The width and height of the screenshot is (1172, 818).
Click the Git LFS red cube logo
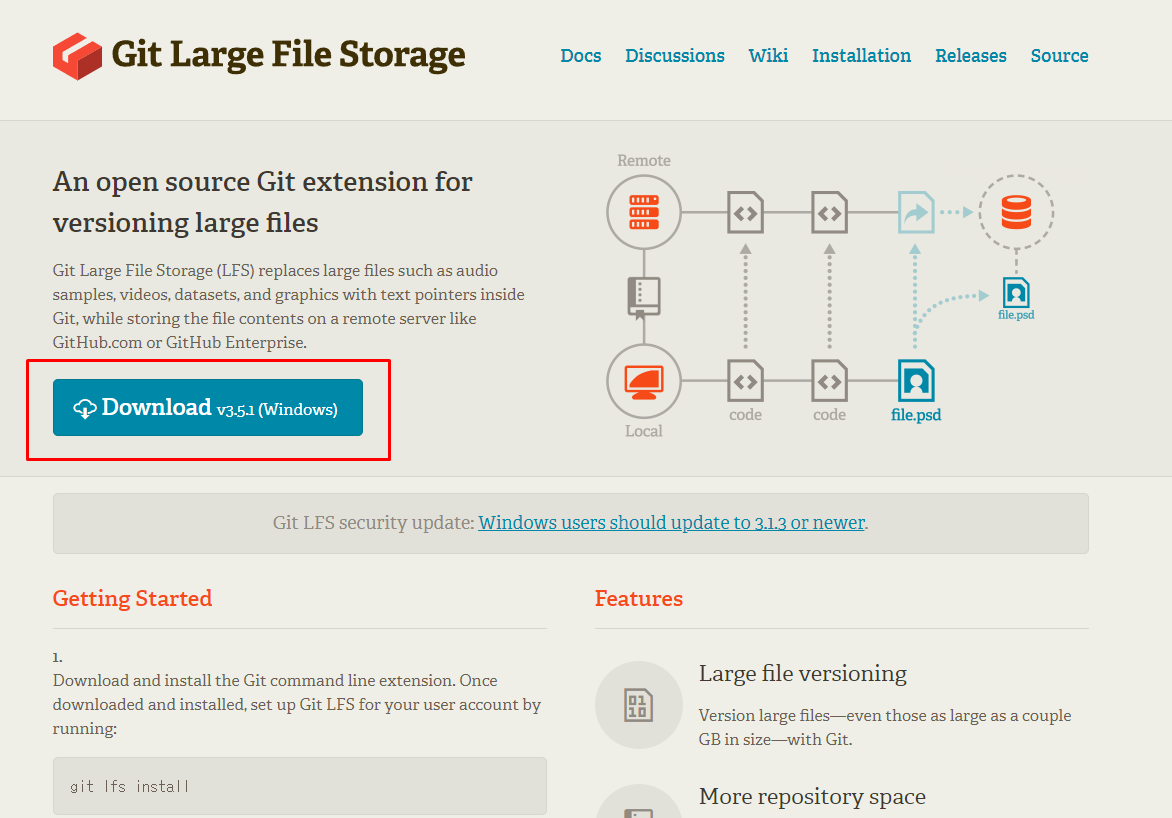point(77,56)
